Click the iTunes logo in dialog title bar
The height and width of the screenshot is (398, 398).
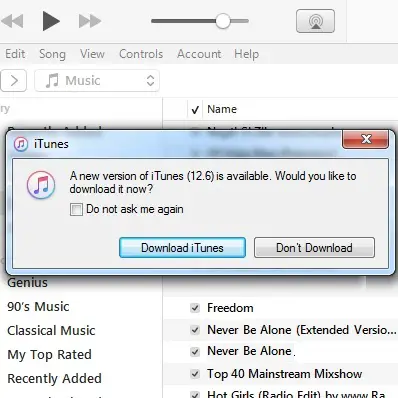click(21, 144)
